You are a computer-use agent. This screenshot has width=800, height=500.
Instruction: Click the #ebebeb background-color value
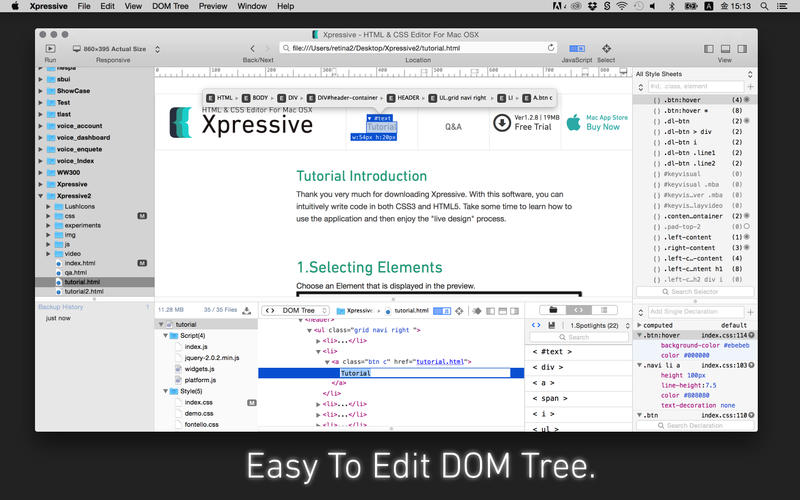coord(736,345)
